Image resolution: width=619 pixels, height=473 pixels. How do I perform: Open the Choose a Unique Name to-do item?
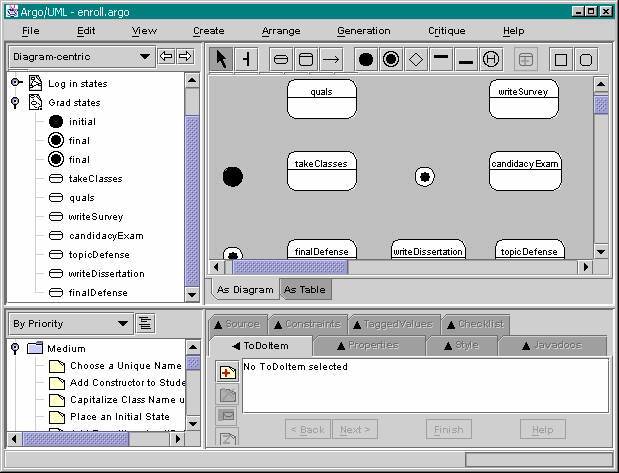(x=126, y=366)
